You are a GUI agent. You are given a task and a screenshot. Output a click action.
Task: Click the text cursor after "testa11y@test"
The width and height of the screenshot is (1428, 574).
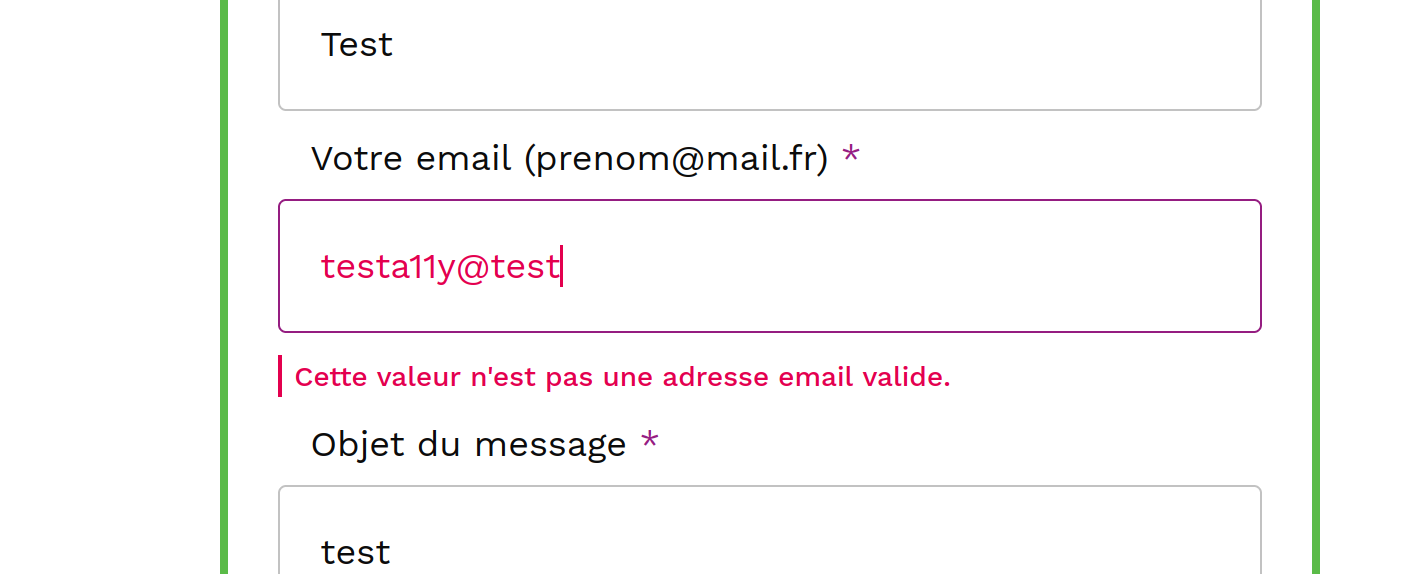coord(562,267)
